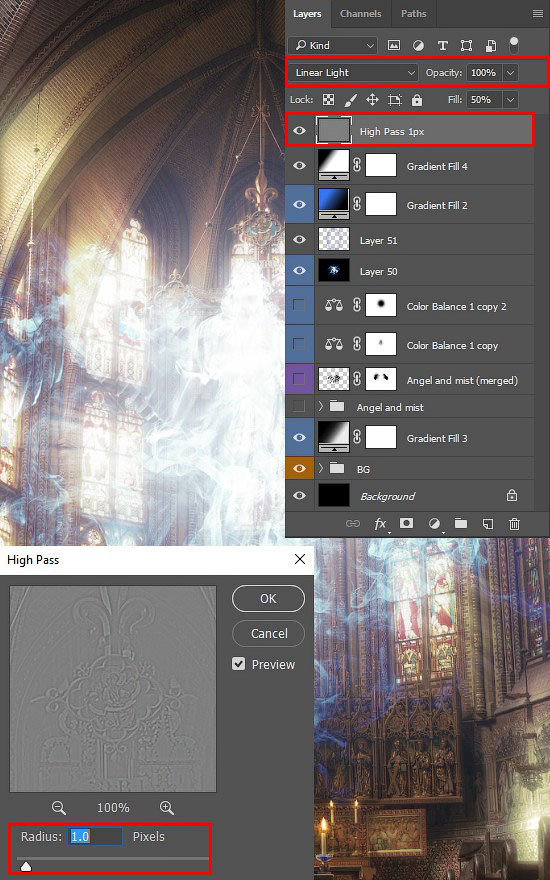This screenshot has width=550, height=880.
Task: Zoom in the High Pass preview
Action: tap(167, 808)
